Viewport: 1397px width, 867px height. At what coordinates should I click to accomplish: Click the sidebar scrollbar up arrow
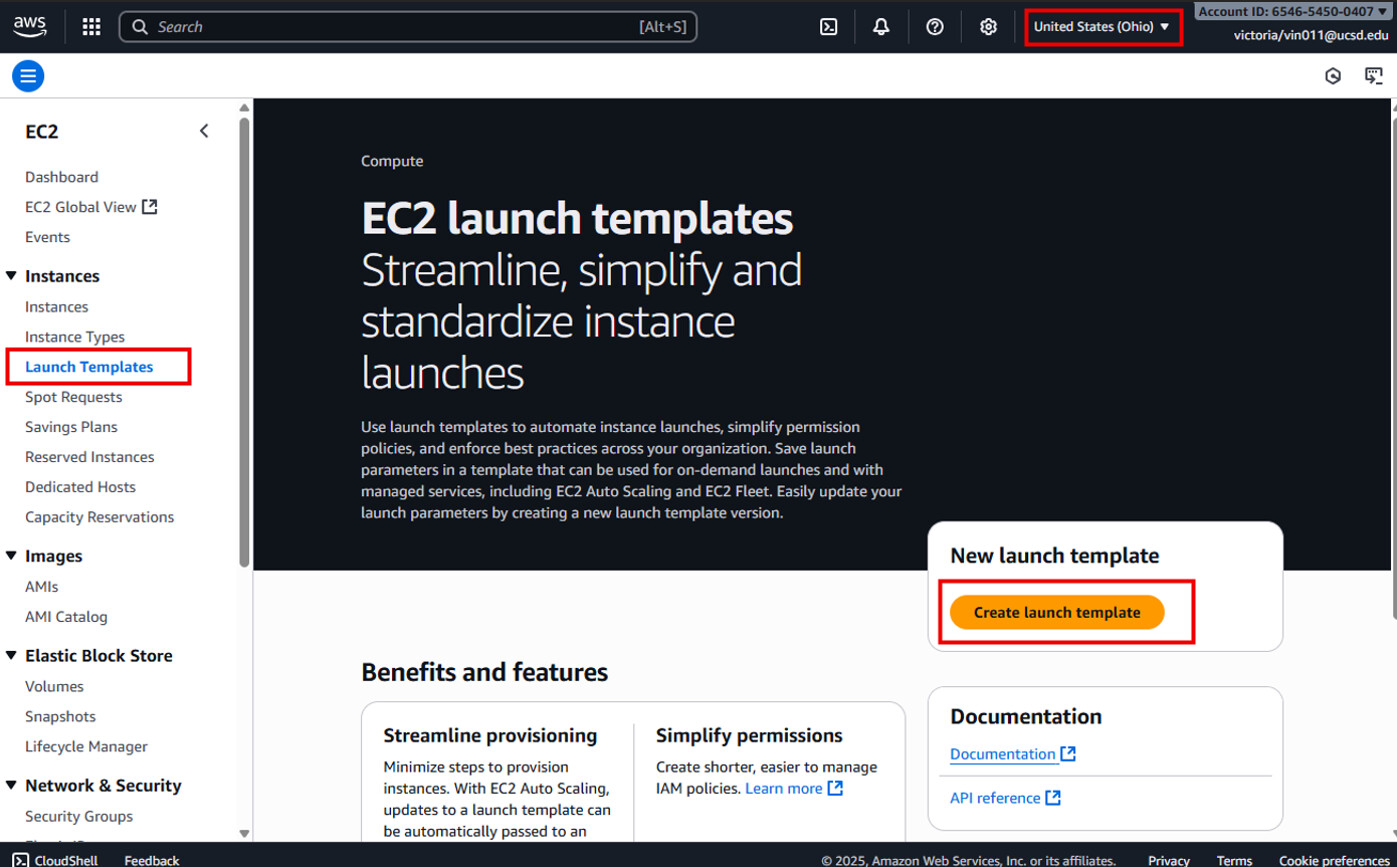pos(245,107)
